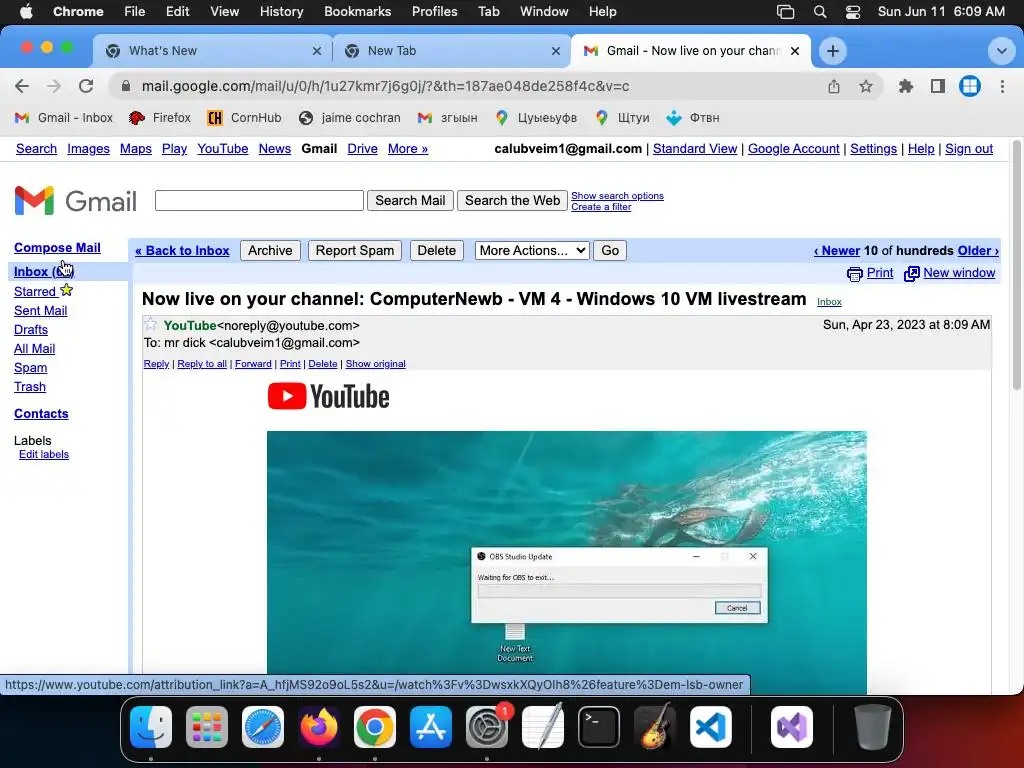Screen dimensions: 1024x768
Task: Click Show search options link
Action: pos(617,196)
